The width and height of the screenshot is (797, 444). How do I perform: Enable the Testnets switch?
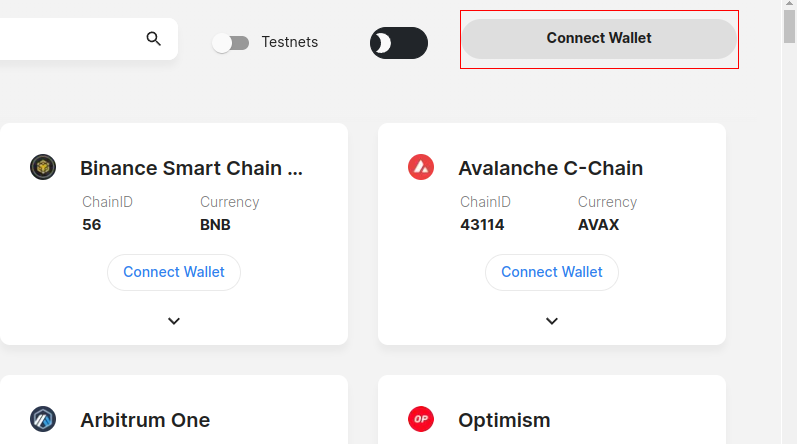pos(230,42)
